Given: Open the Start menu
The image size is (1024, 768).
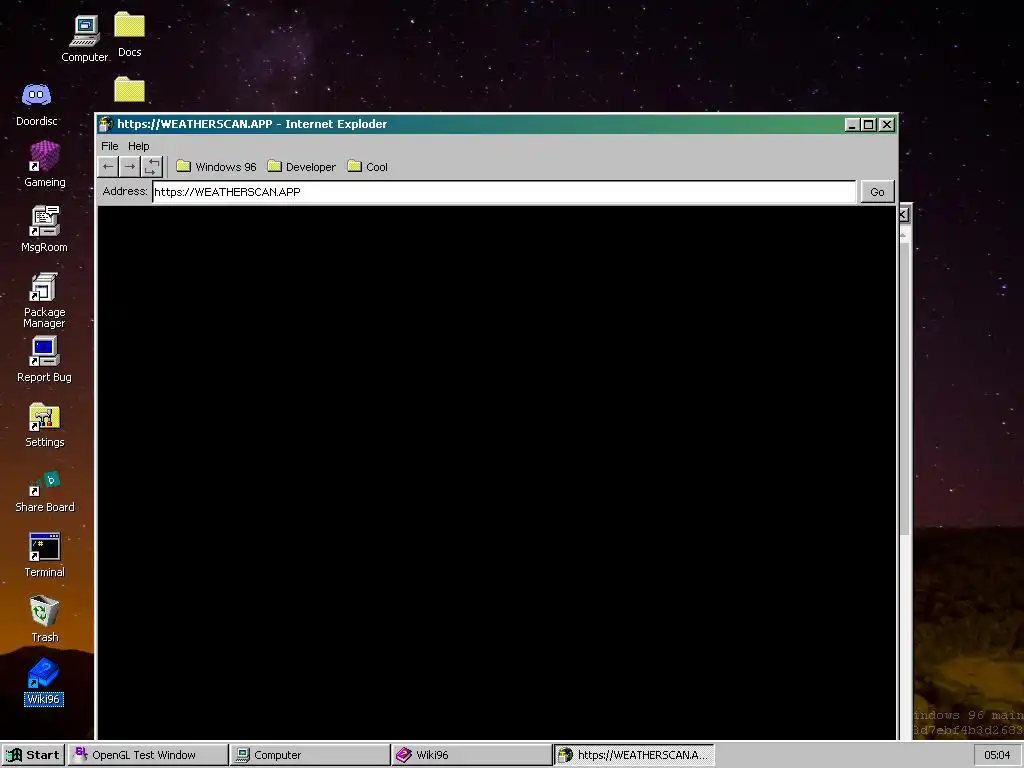Looking at the screenshot, I should point(33,755).
